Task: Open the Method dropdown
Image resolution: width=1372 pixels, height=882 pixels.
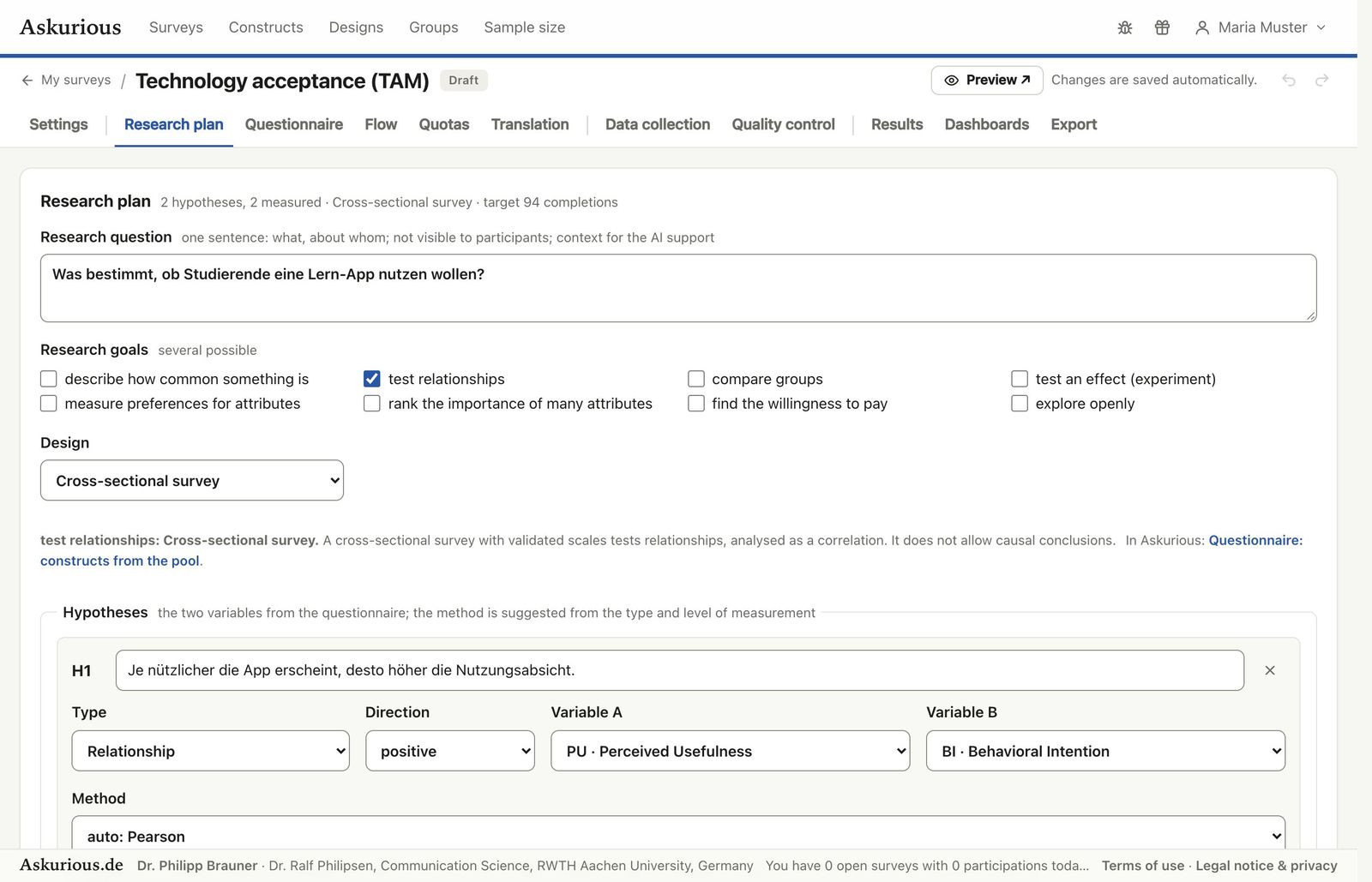Action: [678, 833]
